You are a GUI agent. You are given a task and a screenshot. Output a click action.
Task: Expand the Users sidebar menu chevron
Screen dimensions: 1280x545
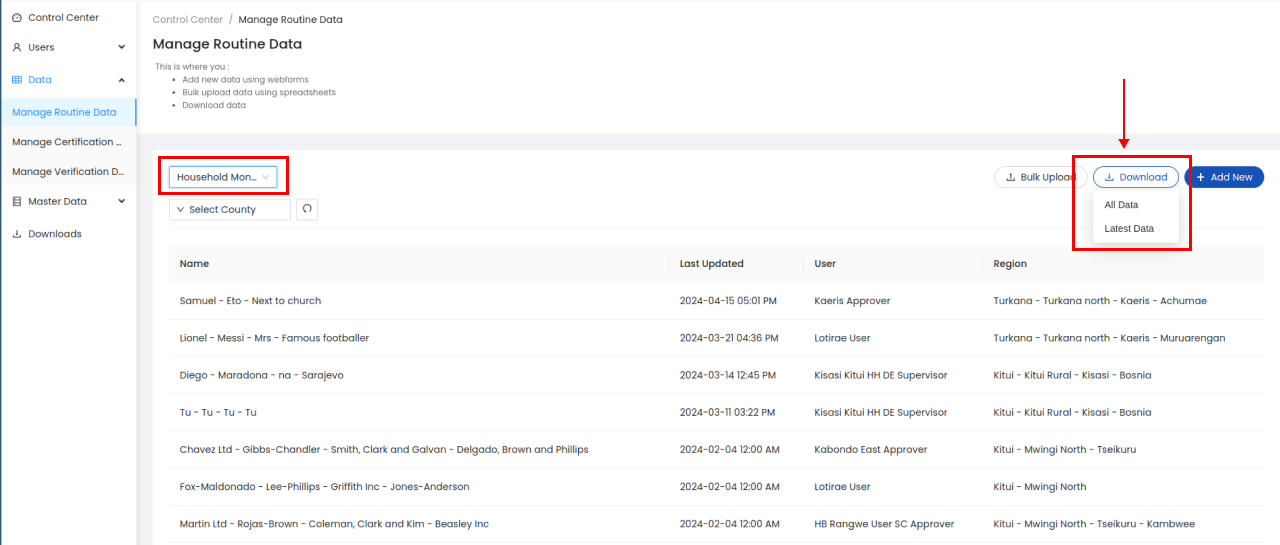(122, 48)
